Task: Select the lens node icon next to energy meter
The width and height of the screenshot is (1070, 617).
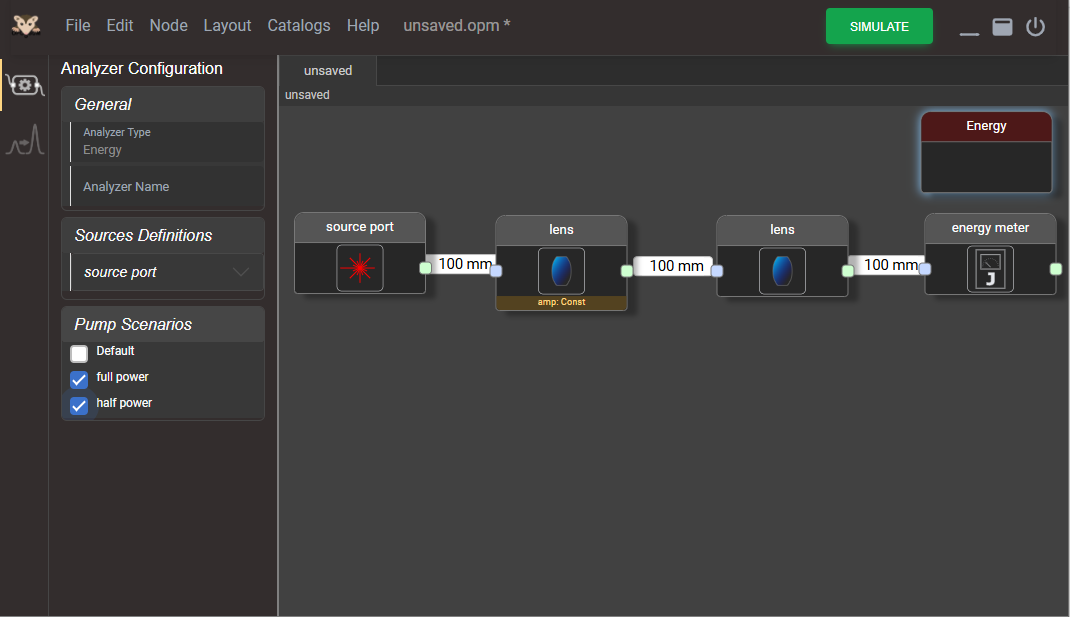Action: 782,271
